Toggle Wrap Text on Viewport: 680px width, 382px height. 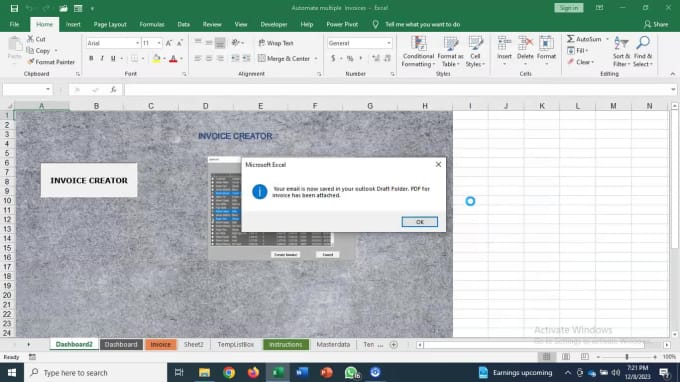(x=276, y=43)
